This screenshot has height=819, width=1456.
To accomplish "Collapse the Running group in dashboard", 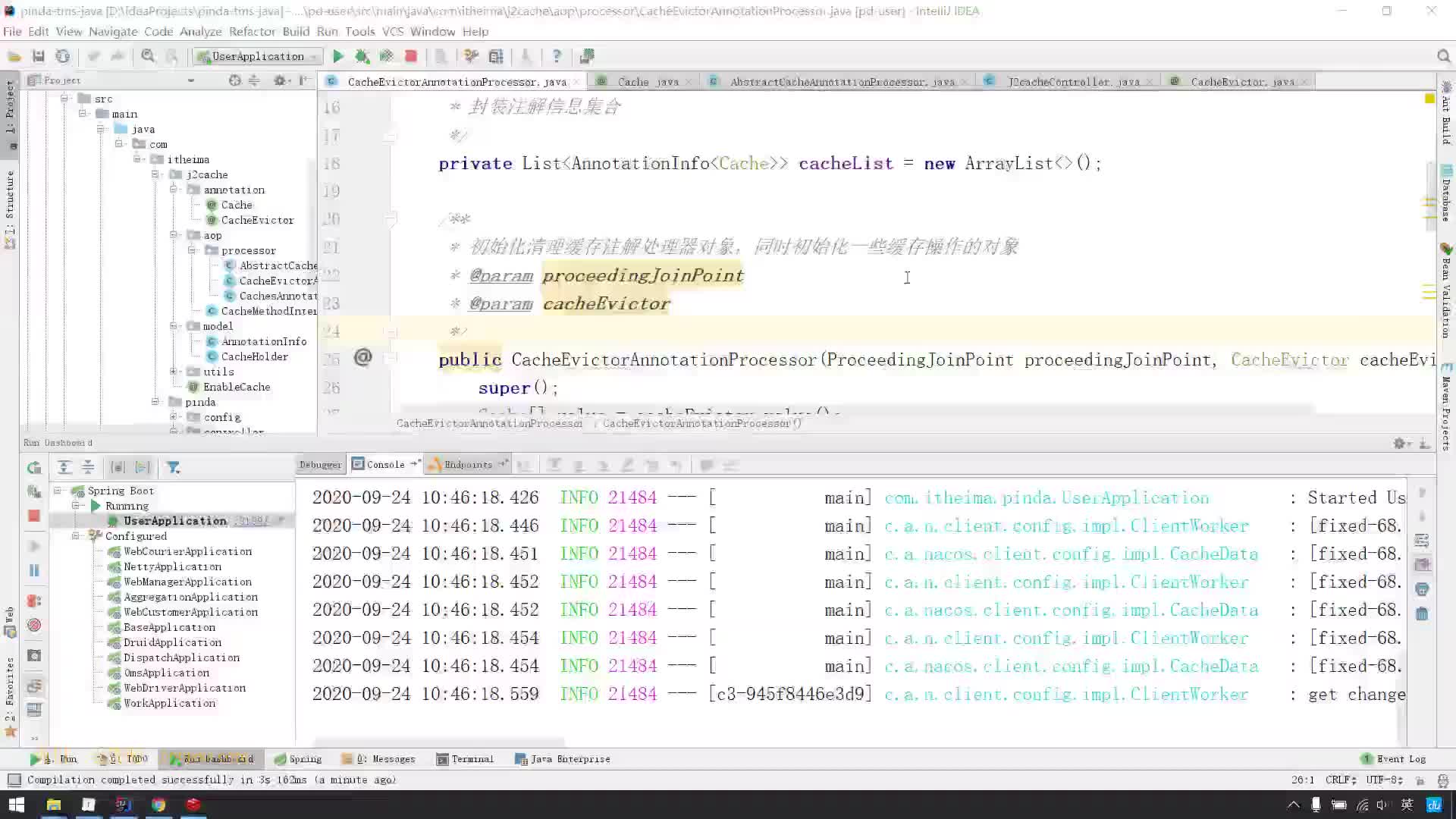I will coord(76,506).
